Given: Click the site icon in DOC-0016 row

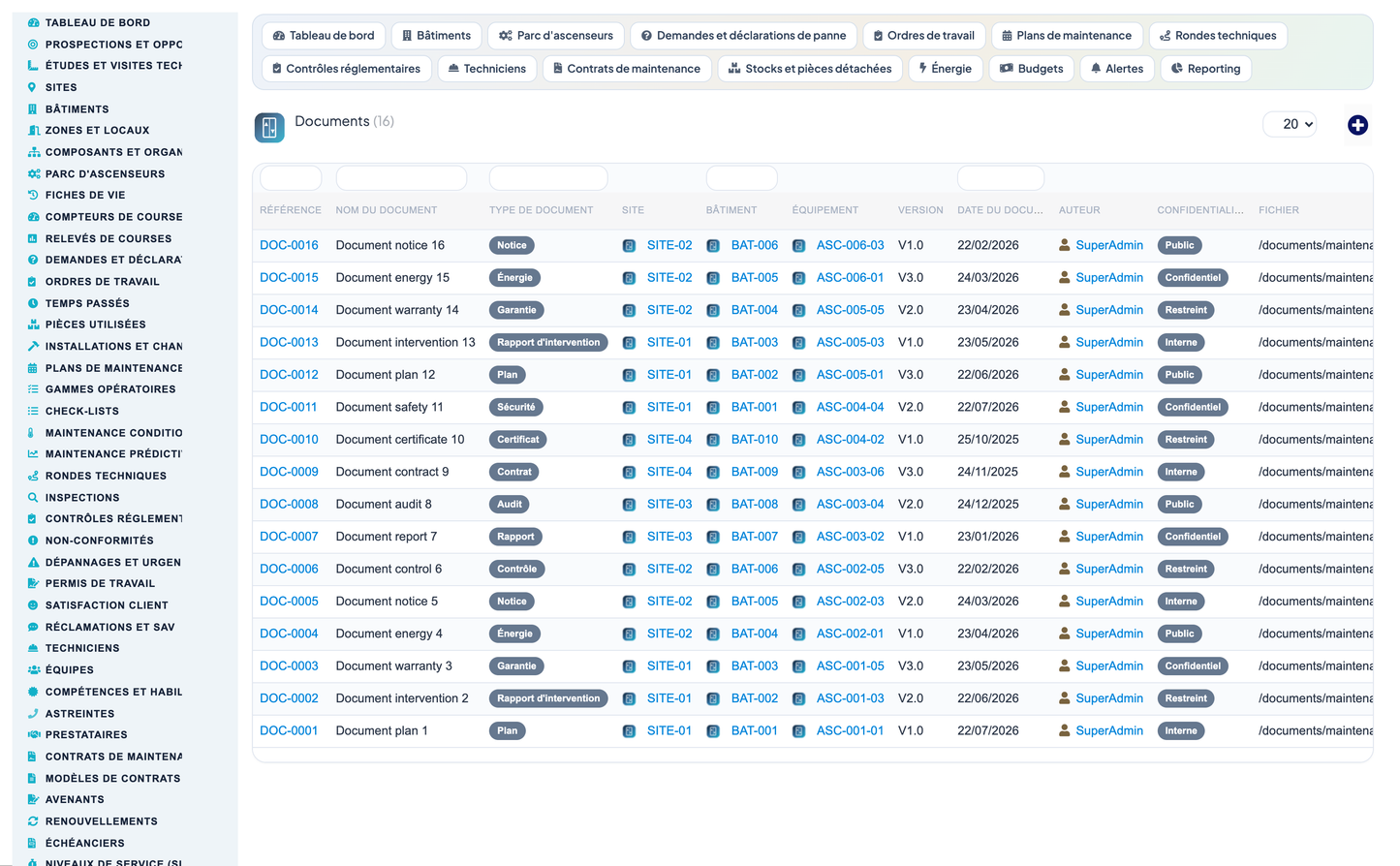Looking at the screenshot, I should [x=629, y=246].
